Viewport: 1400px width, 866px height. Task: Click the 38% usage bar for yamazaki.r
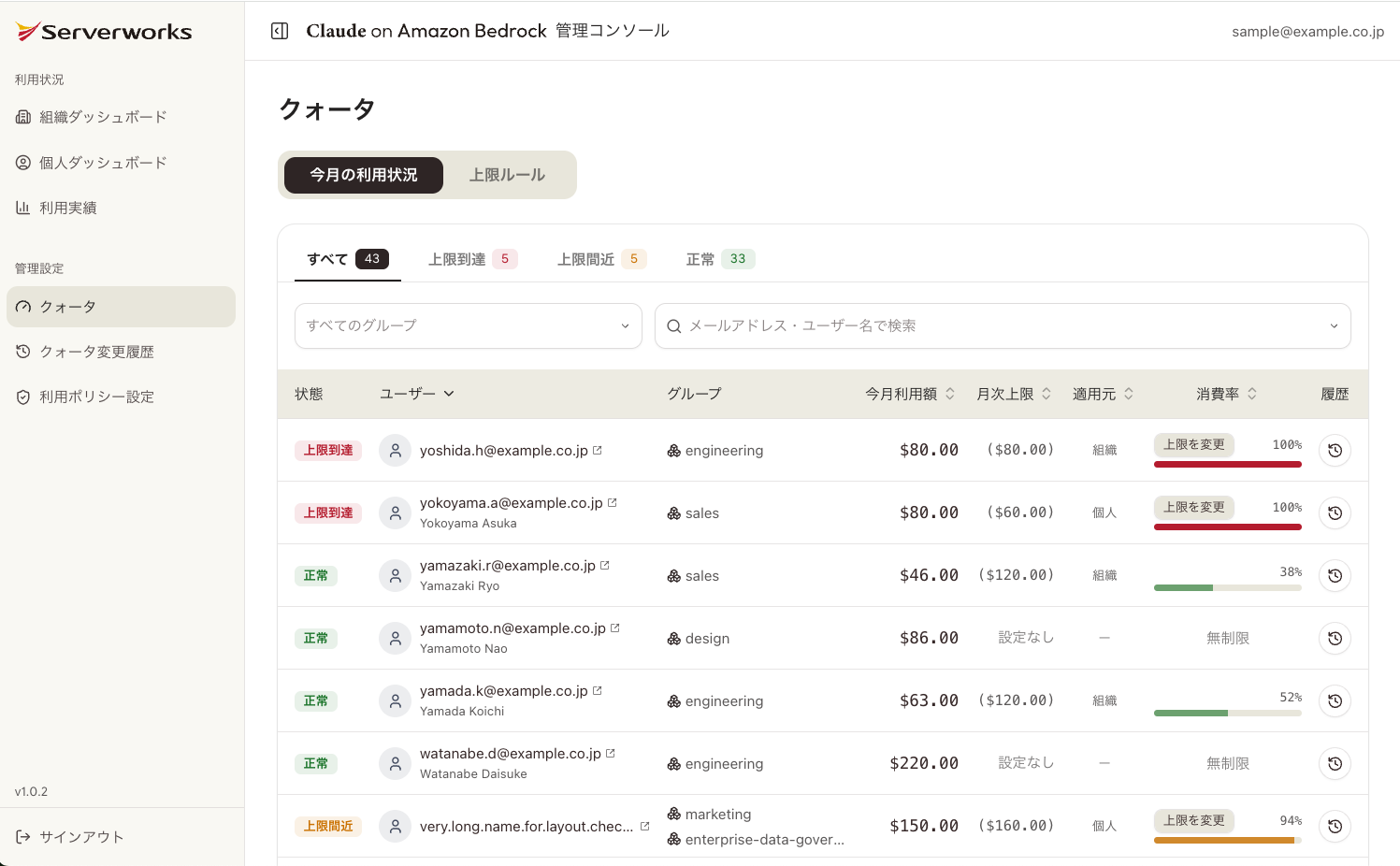[1228, 587]
